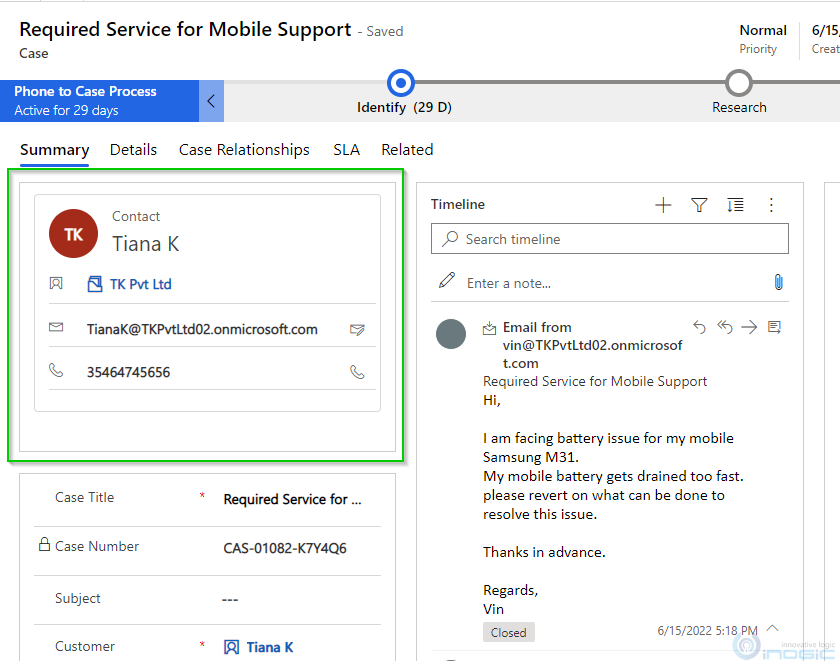
Task: Open timeline more commands ellipsis
Action: click(x=771, y=205)
